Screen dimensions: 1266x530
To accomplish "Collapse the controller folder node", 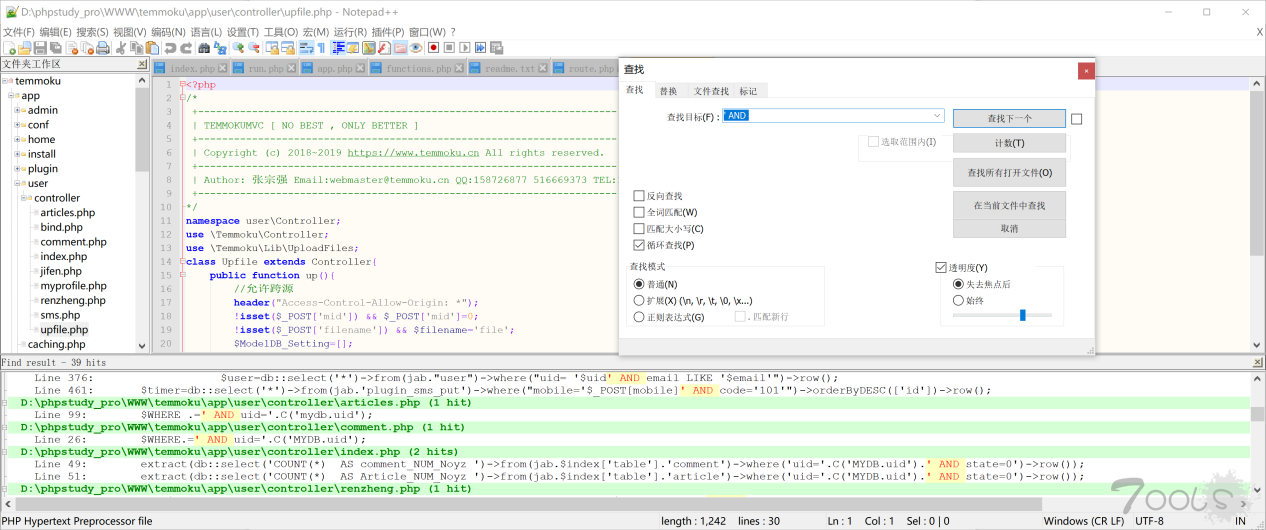I will click(25, 198).
